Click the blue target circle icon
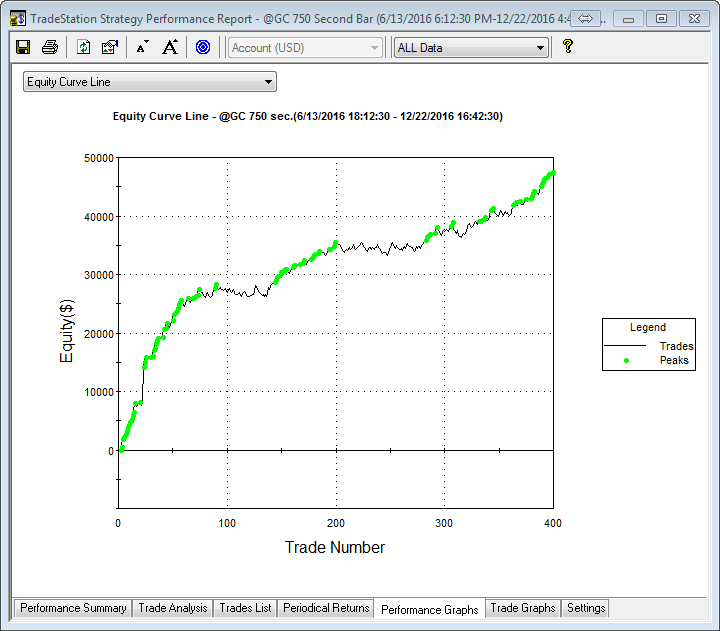Viewport: 720px width, 631px height. tap(203, 47)
